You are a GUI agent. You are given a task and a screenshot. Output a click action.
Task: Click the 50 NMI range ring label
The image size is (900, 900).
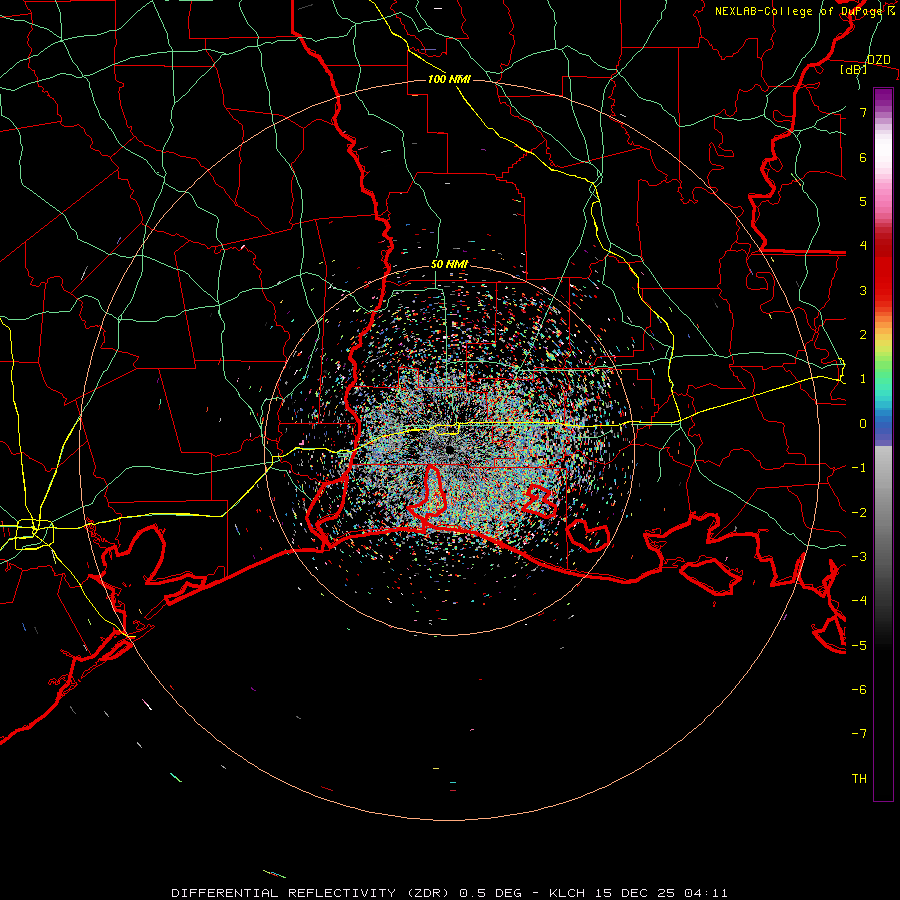pyautogui.click(x=449, y=264)
